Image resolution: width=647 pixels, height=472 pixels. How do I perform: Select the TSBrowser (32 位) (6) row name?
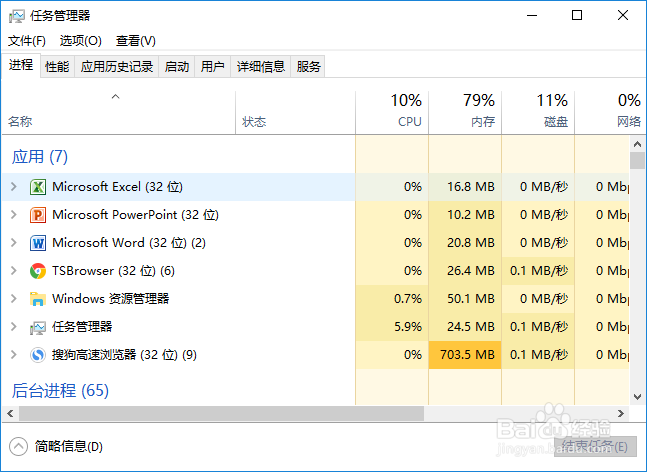pos(113,271)
